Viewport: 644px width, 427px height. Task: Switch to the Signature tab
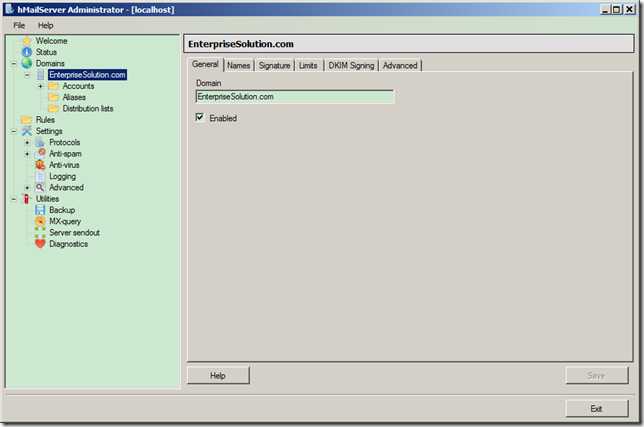tap(274, 66)
